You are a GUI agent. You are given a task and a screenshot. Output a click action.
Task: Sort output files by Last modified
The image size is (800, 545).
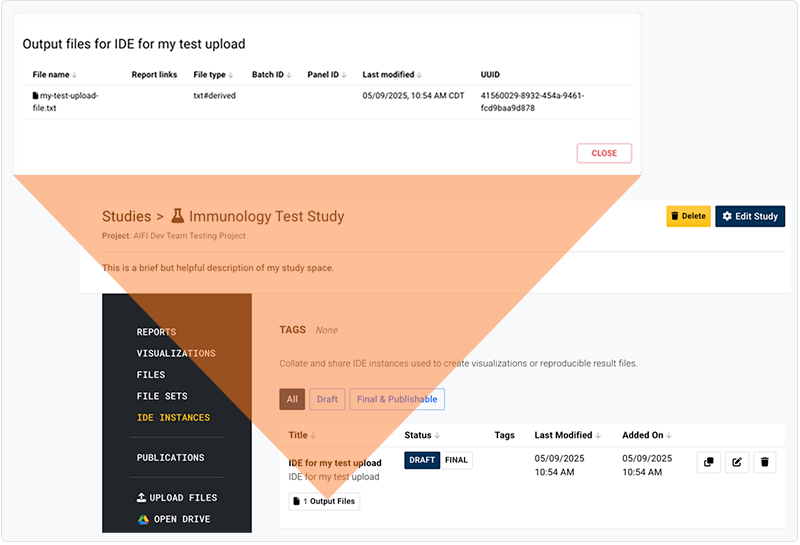(x=390, y=75)
